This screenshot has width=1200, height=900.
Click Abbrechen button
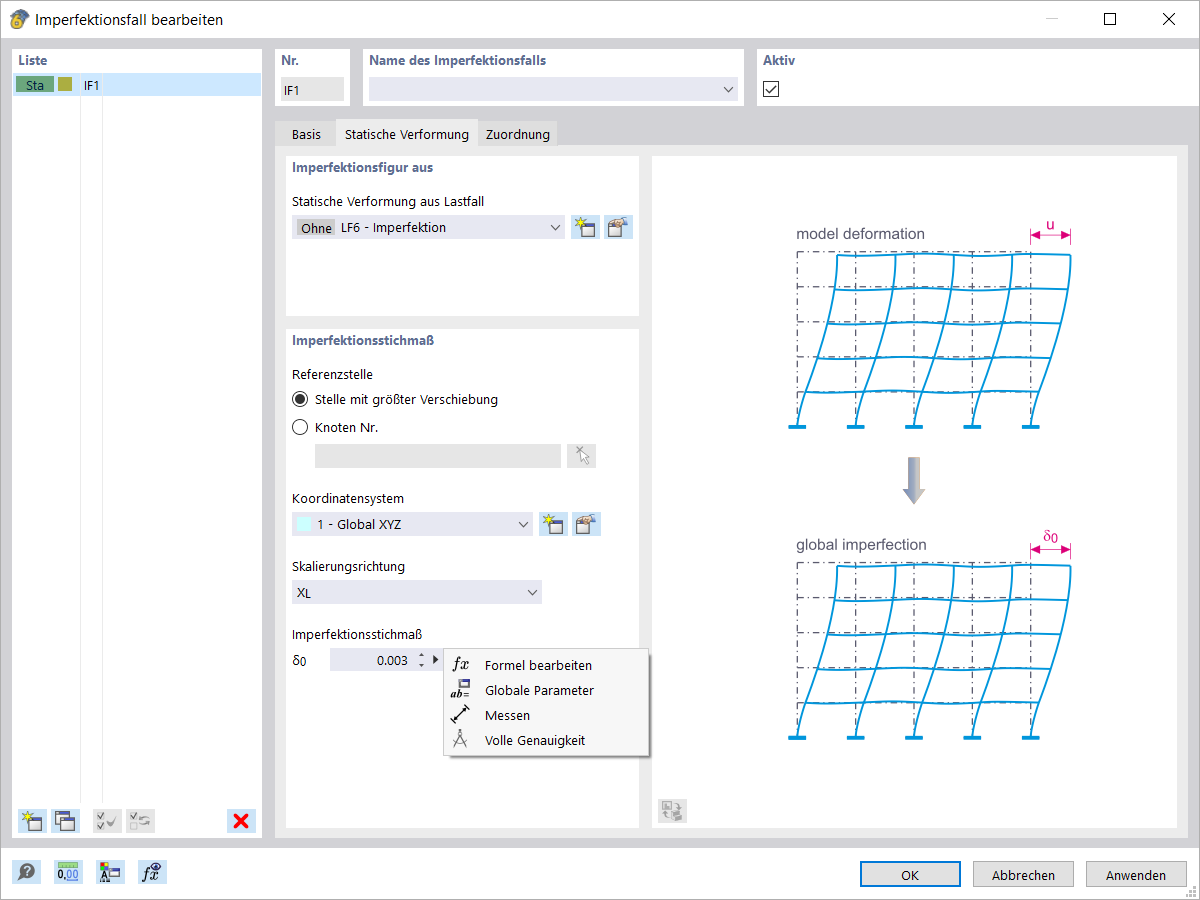pos(1023,874)
